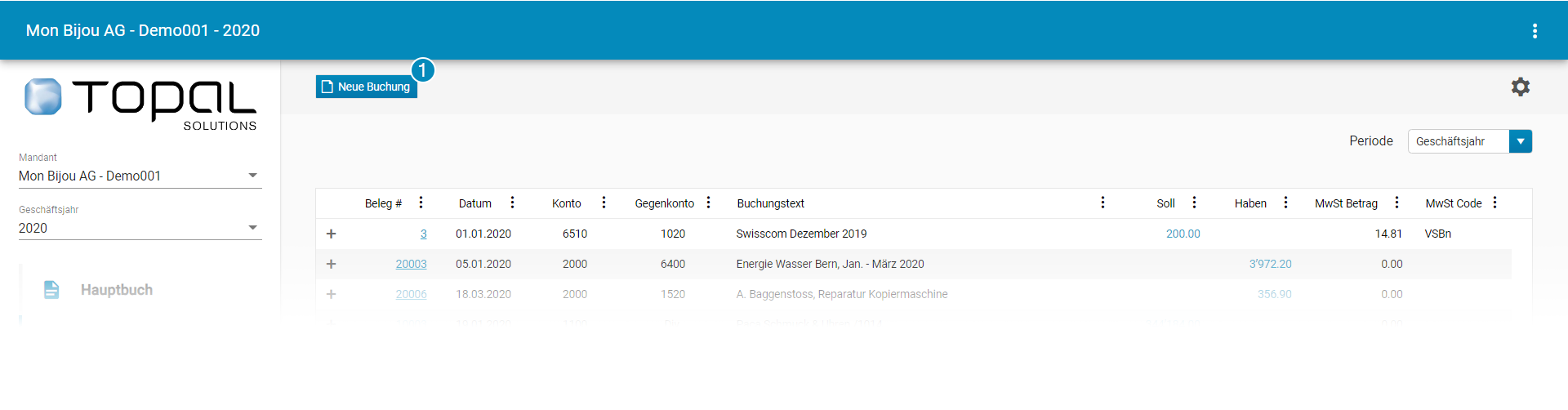
Task: Click the Soll amount 200.00
Action: pos(1183,234)
